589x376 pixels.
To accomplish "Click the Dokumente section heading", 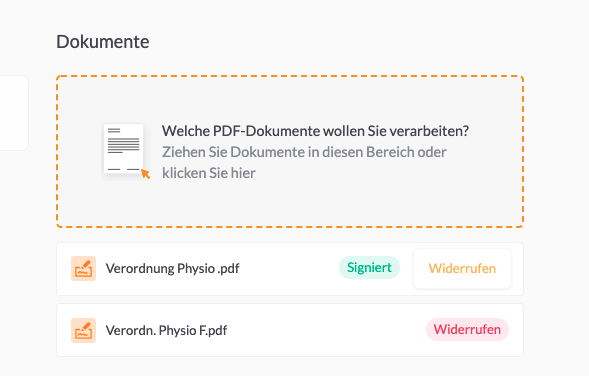I will point(103,42).
